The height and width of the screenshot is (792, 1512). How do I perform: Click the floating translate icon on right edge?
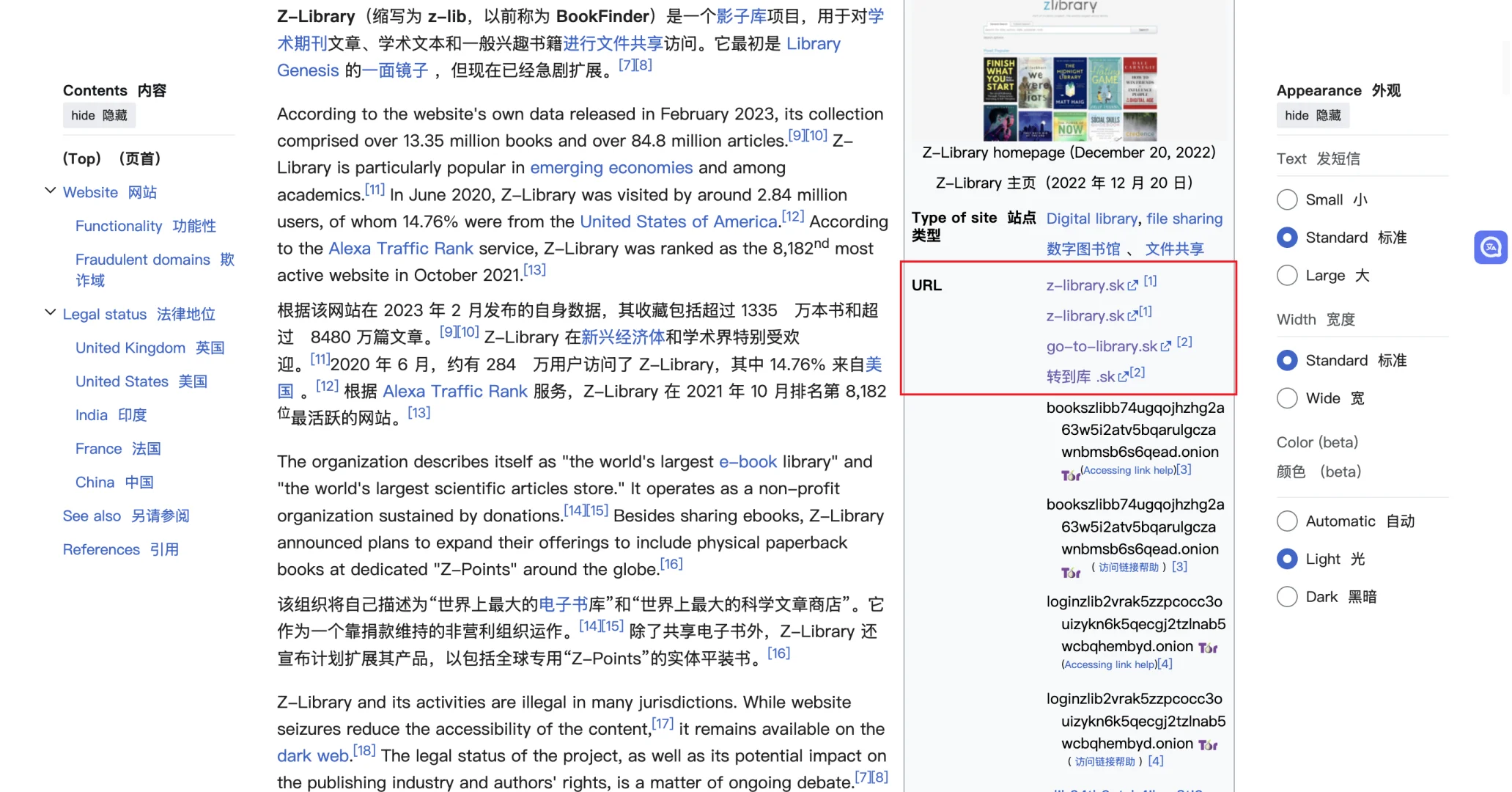coord(1491,246)
